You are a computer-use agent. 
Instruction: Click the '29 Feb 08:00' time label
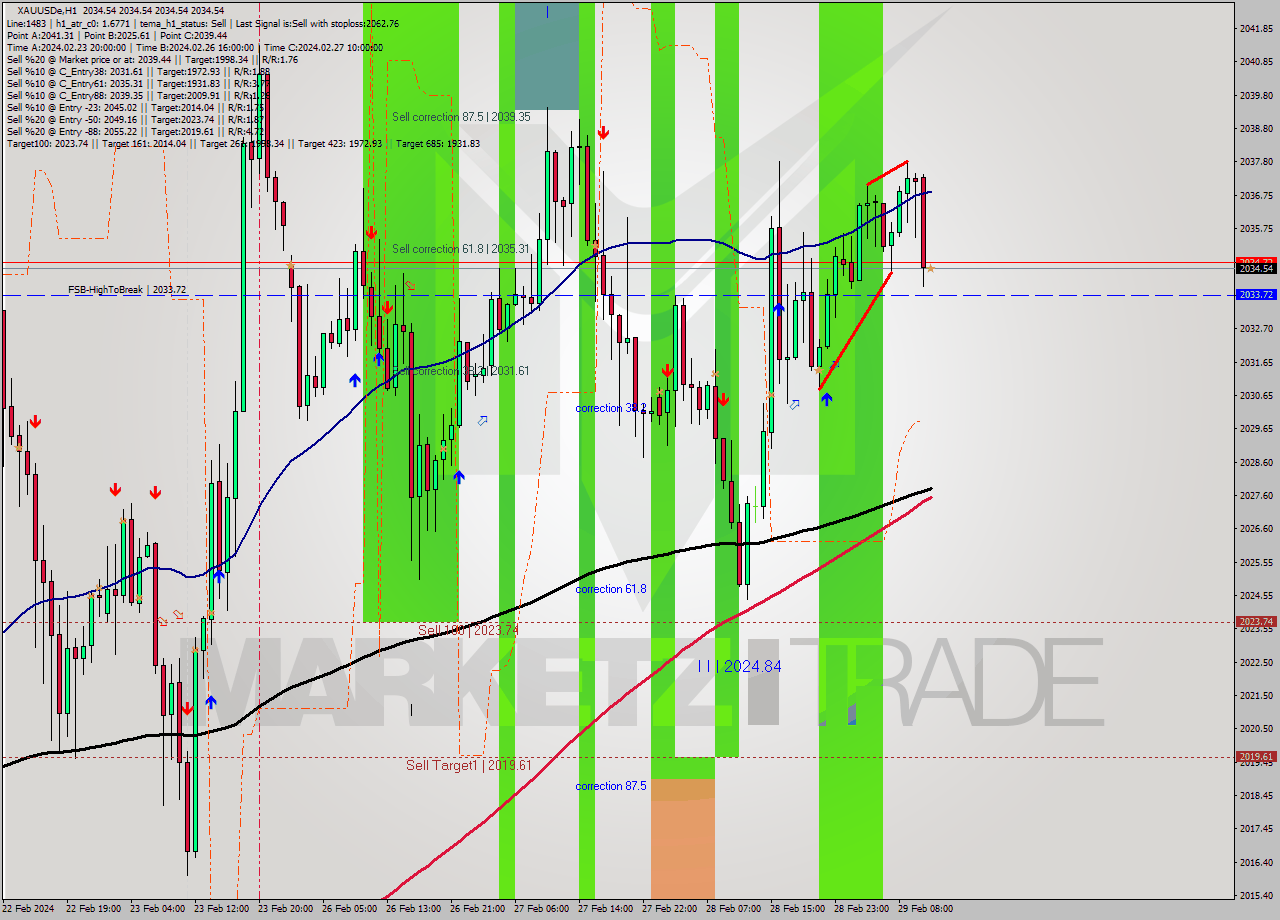925,909
